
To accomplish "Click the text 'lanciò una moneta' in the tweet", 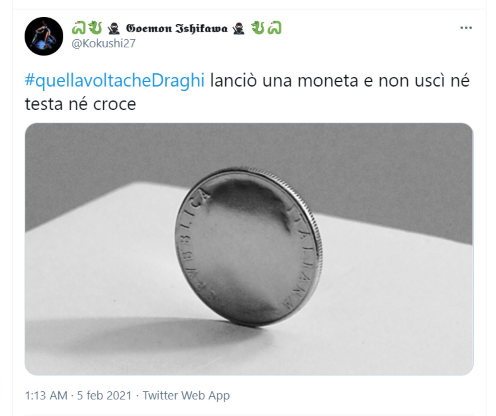I will pos(284,81).
